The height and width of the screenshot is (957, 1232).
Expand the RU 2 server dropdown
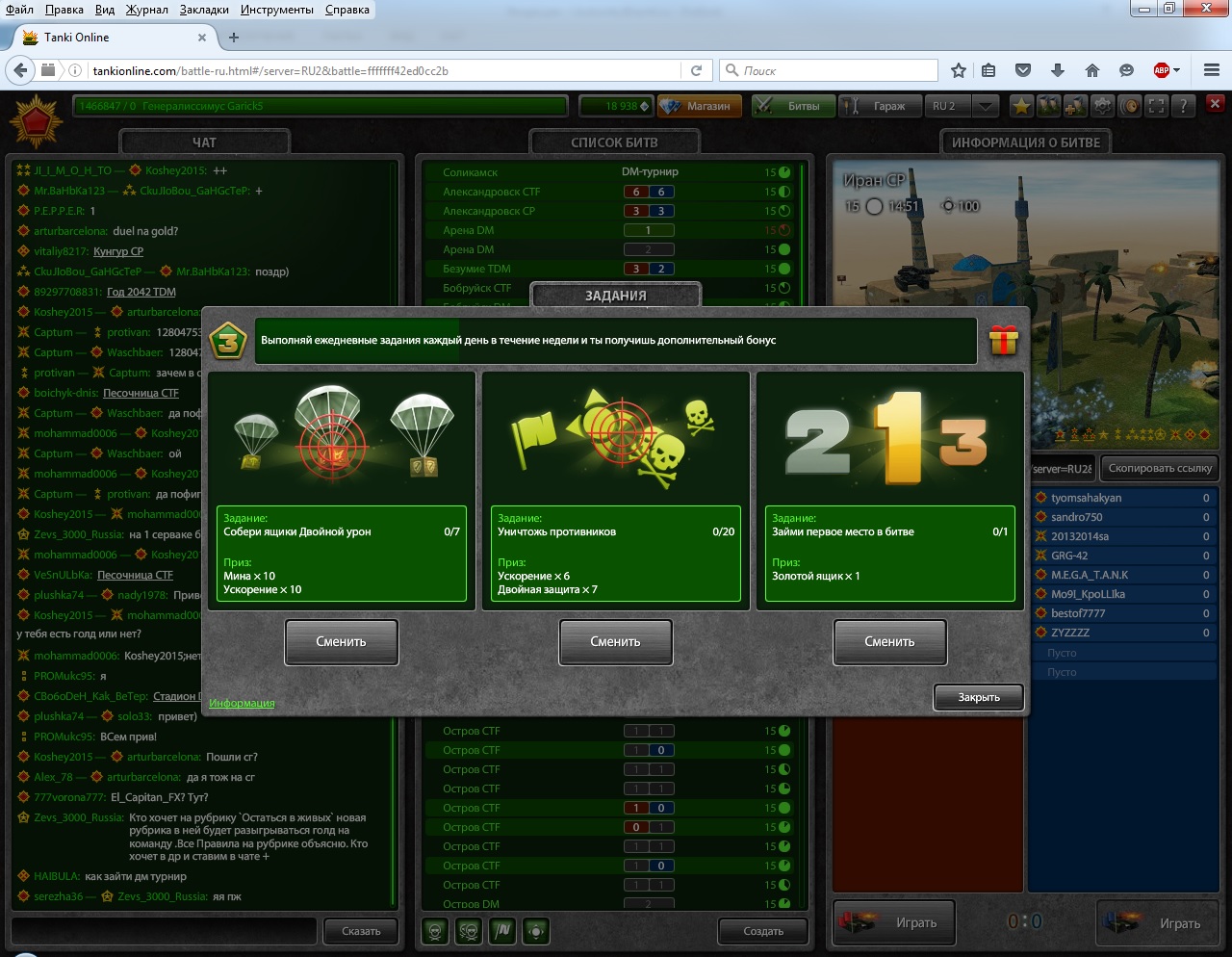[985, 106]
